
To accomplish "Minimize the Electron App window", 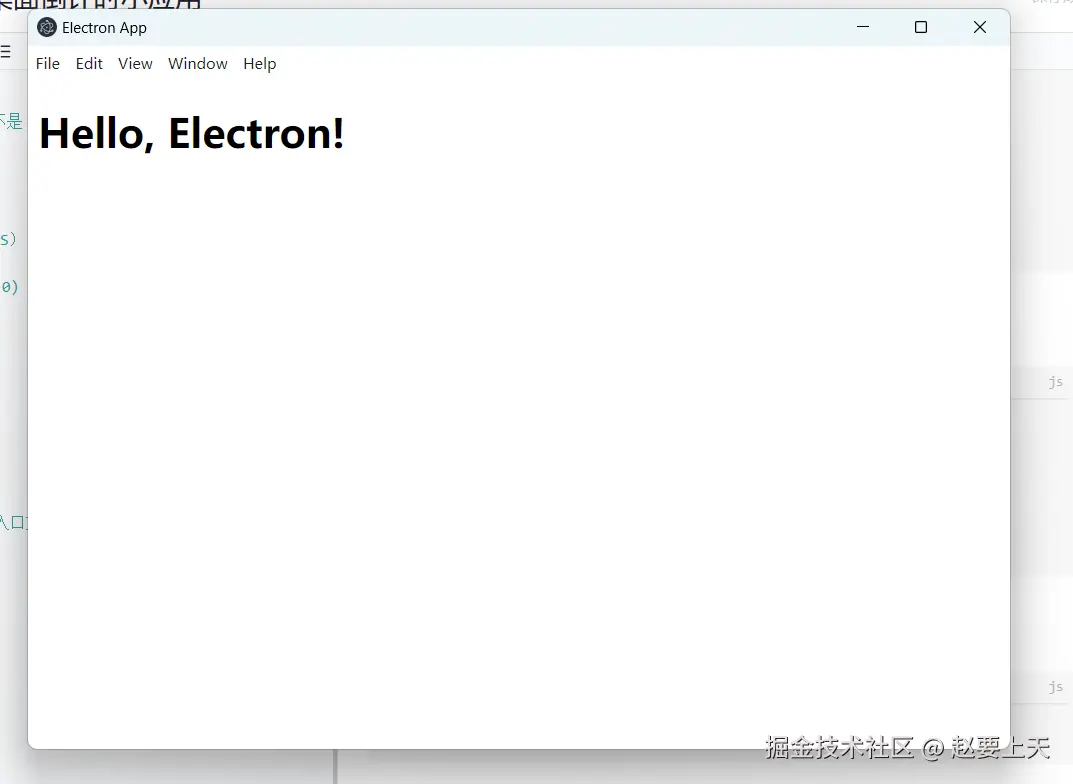I will tap(863, 27).
